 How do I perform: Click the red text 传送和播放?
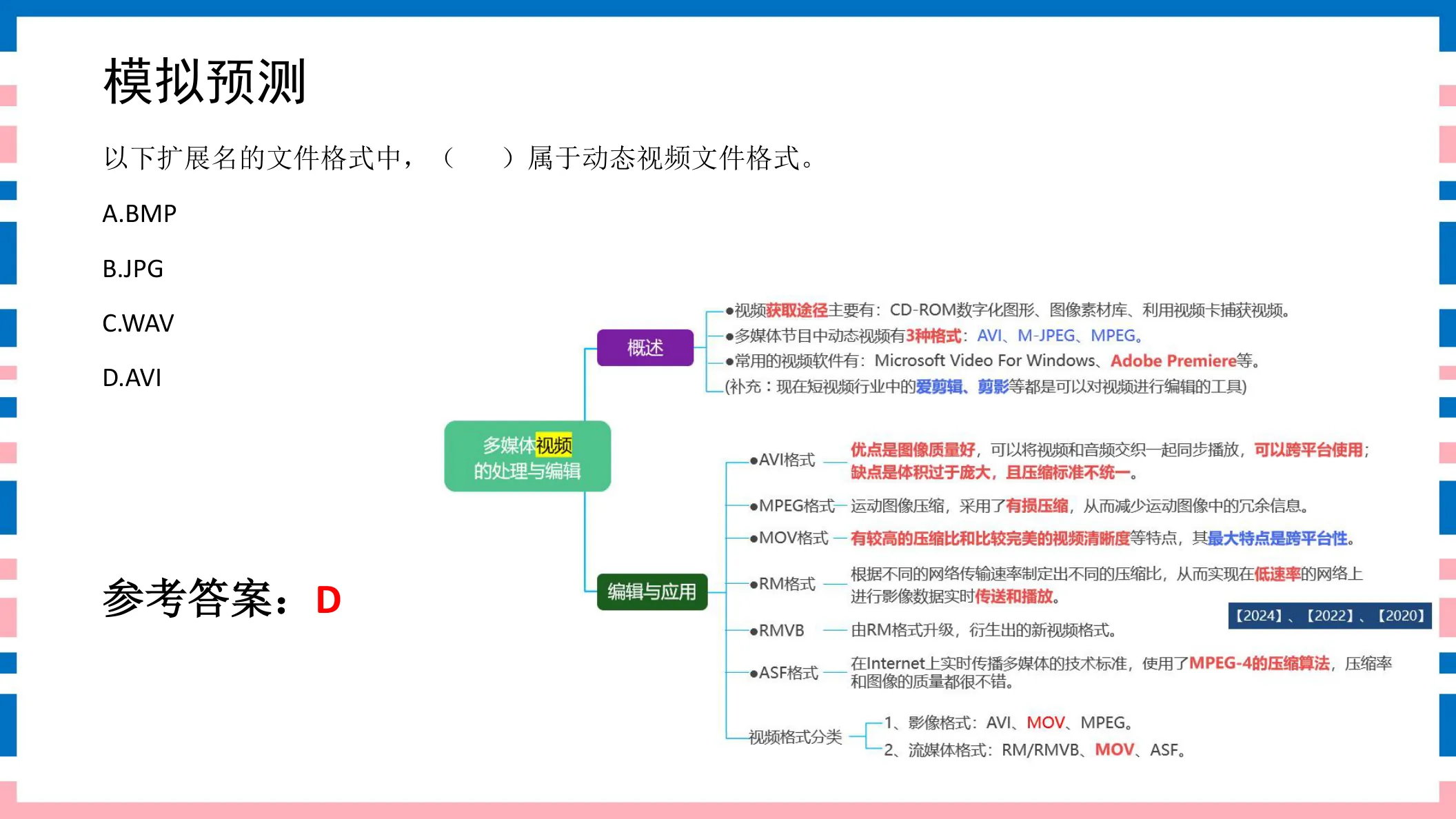[x=1013, y=596]
